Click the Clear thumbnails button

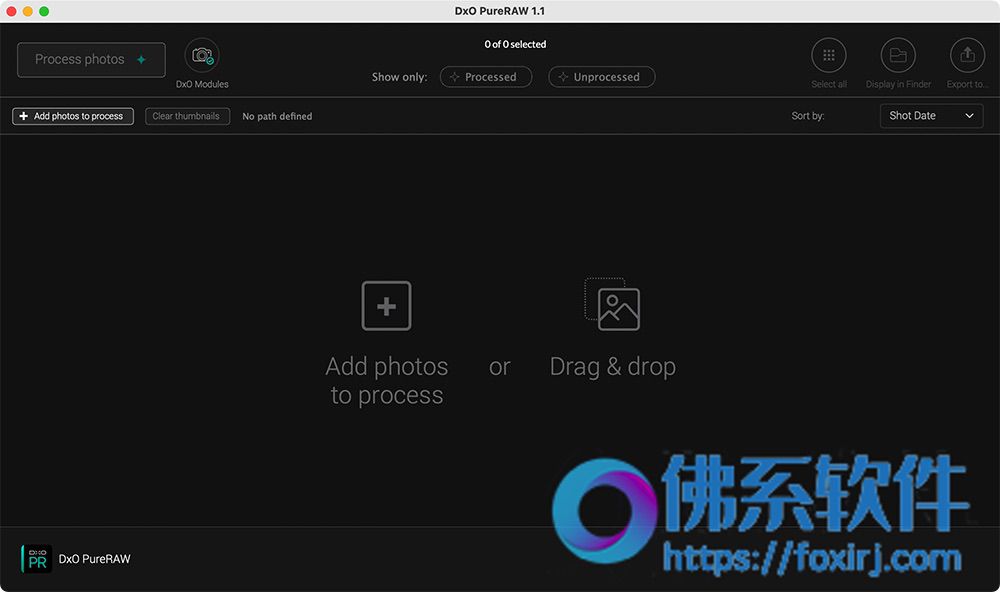coord(188,116)
